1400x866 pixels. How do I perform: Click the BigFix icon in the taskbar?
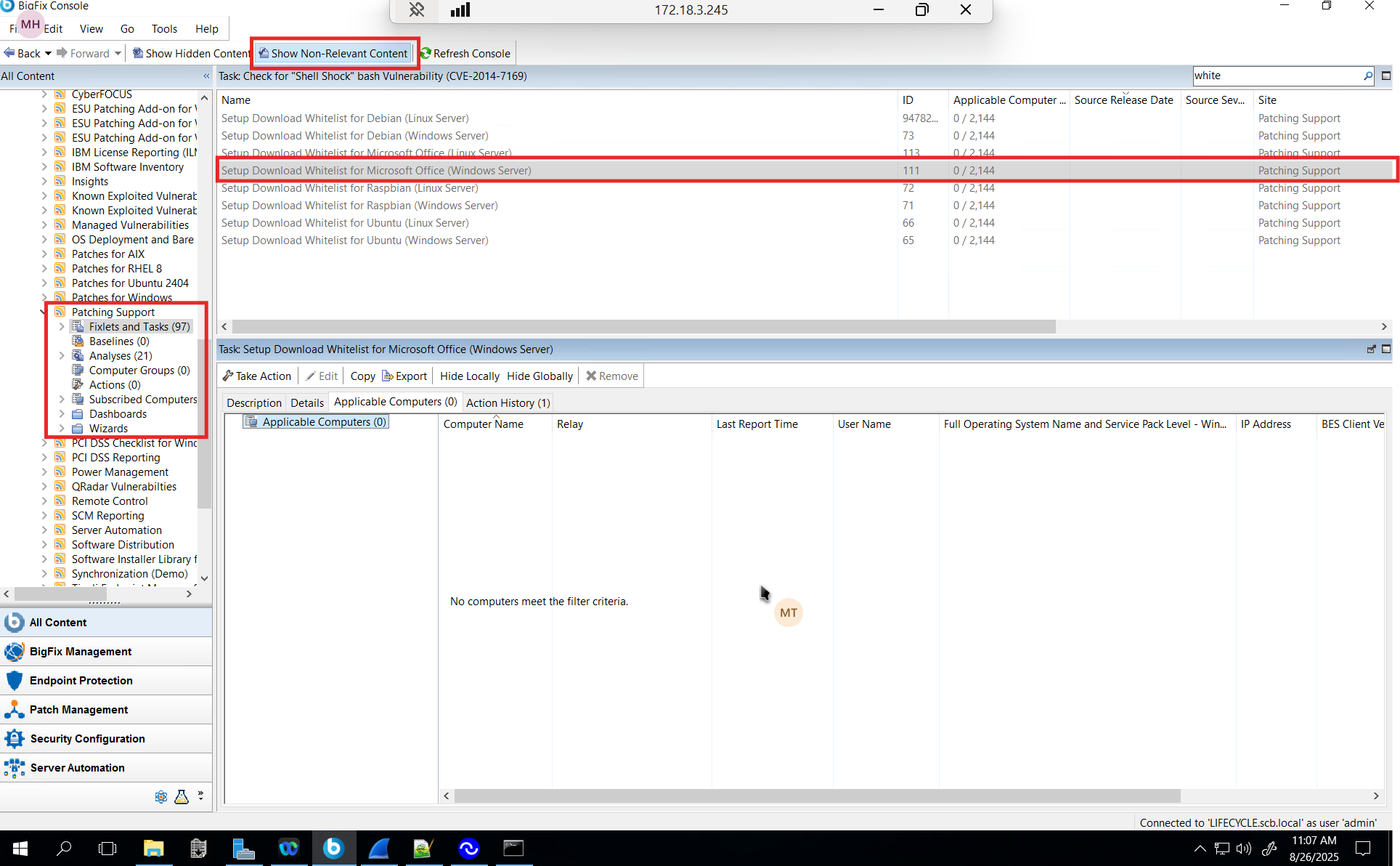(333, 847)
